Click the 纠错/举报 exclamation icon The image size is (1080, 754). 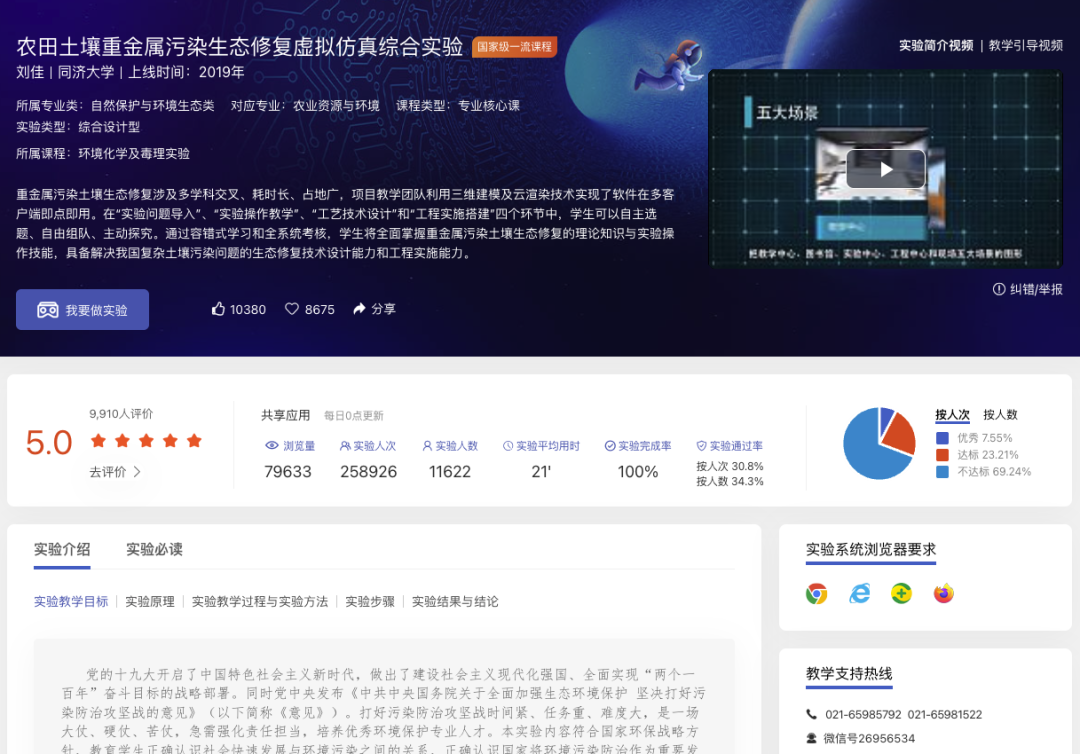point(1001,290)
